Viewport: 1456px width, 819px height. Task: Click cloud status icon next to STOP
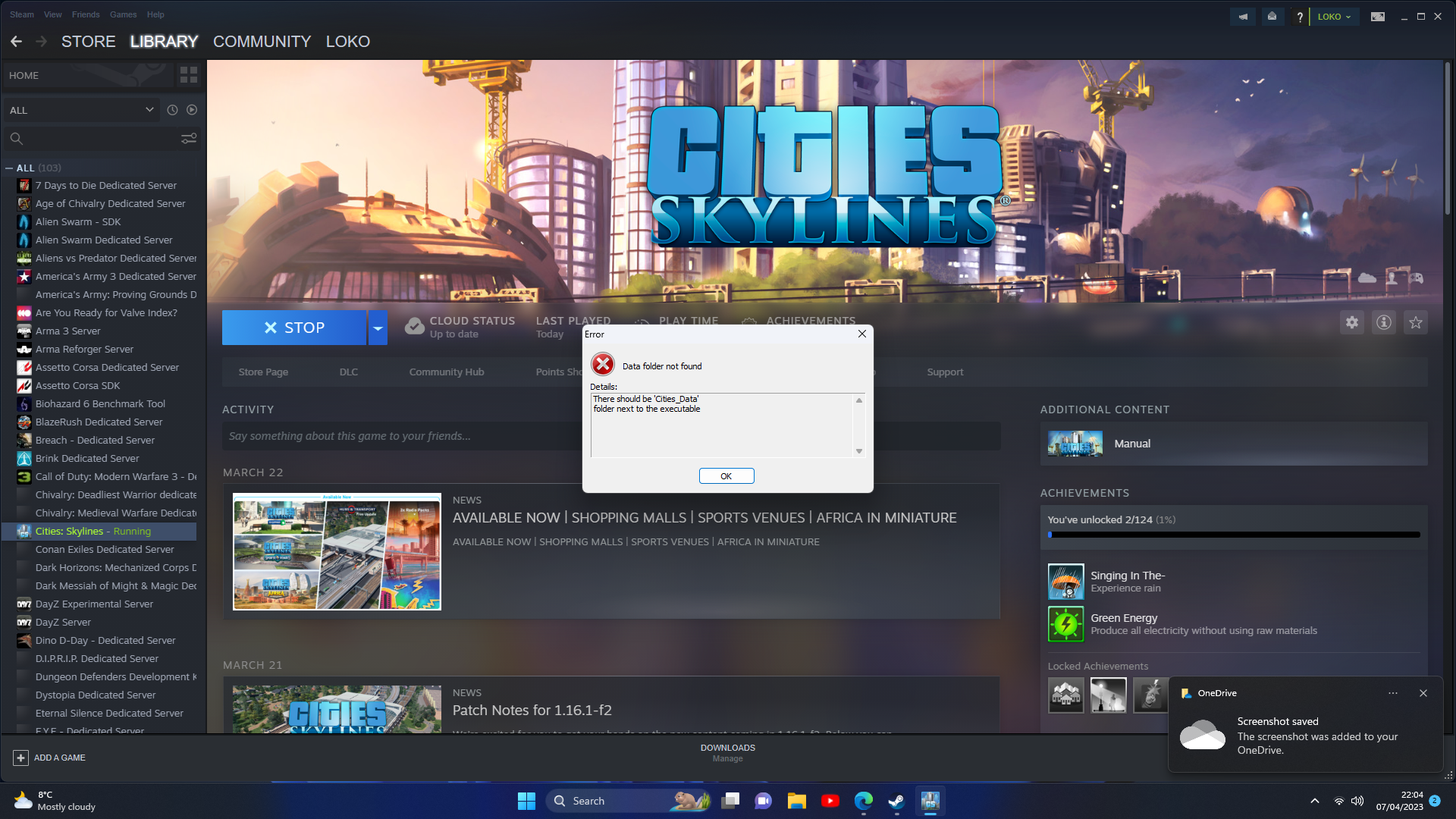tap(414, 327)
